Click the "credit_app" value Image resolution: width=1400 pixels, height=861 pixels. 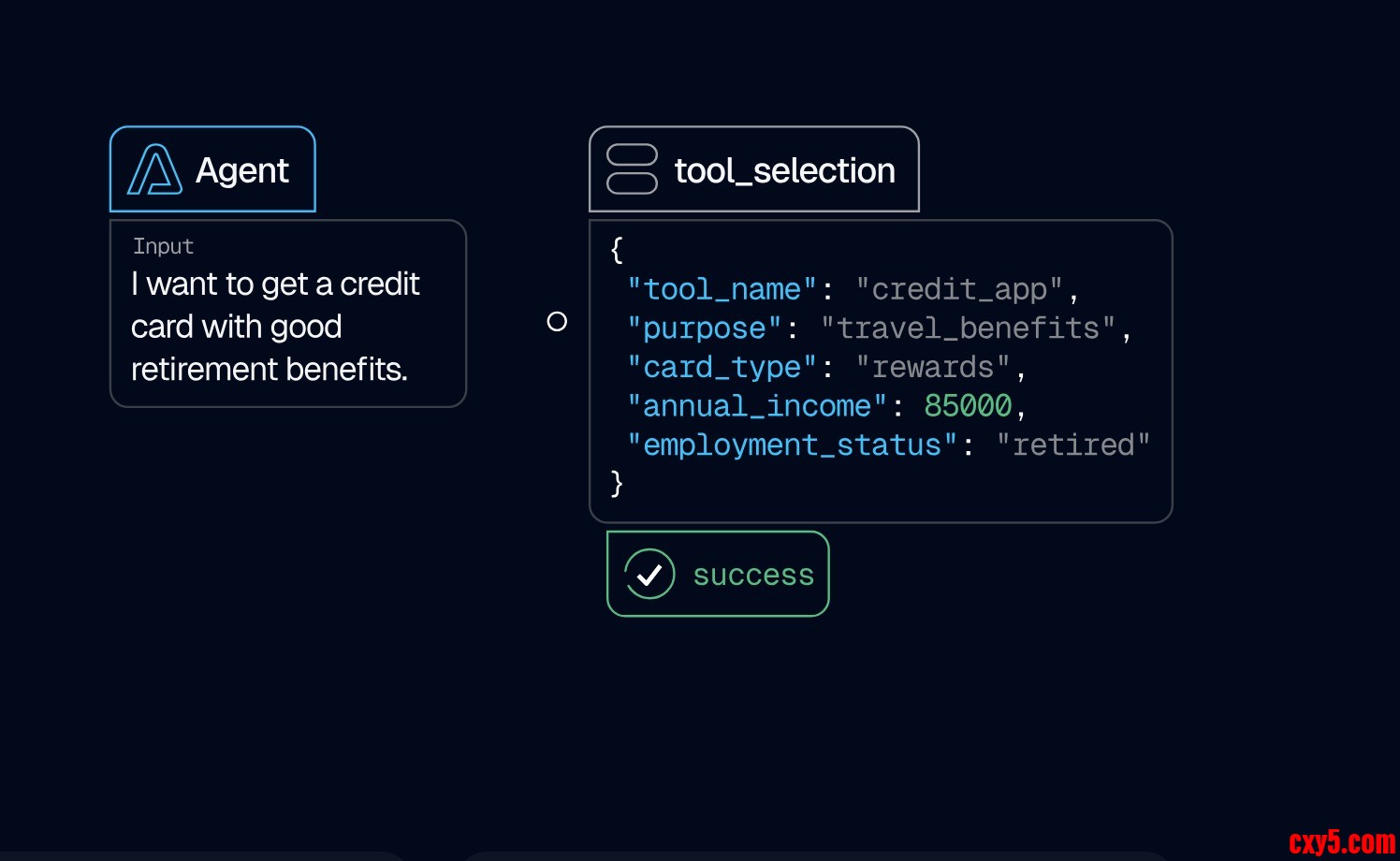point(959,289)
